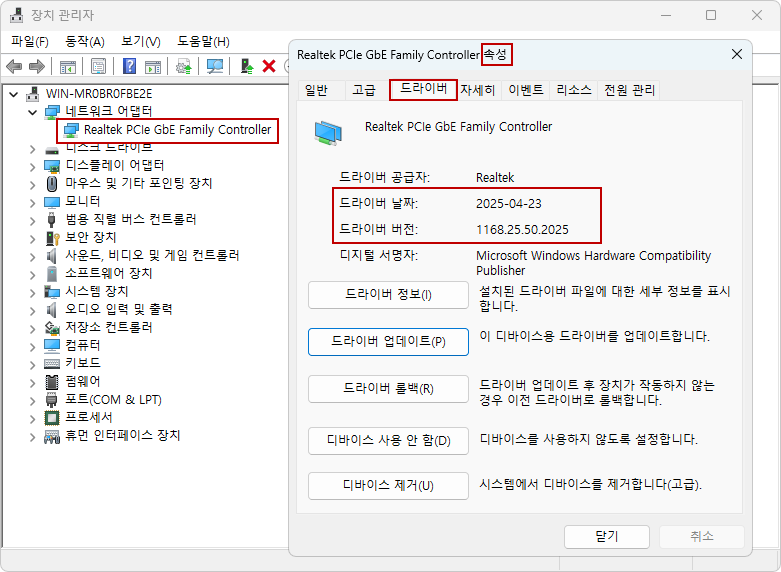Open the 도움말(H) menu
This screenshot has height=572, width=781.
pos(203,41)
